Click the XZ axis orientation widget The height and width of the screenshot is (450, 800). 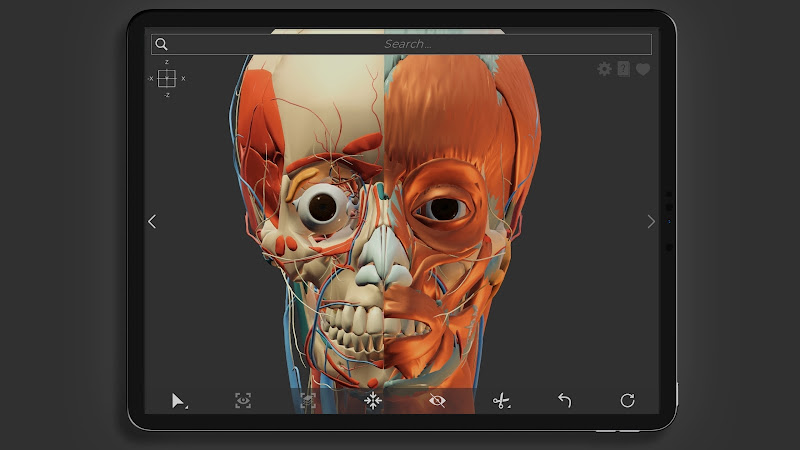tap(167, 78)
